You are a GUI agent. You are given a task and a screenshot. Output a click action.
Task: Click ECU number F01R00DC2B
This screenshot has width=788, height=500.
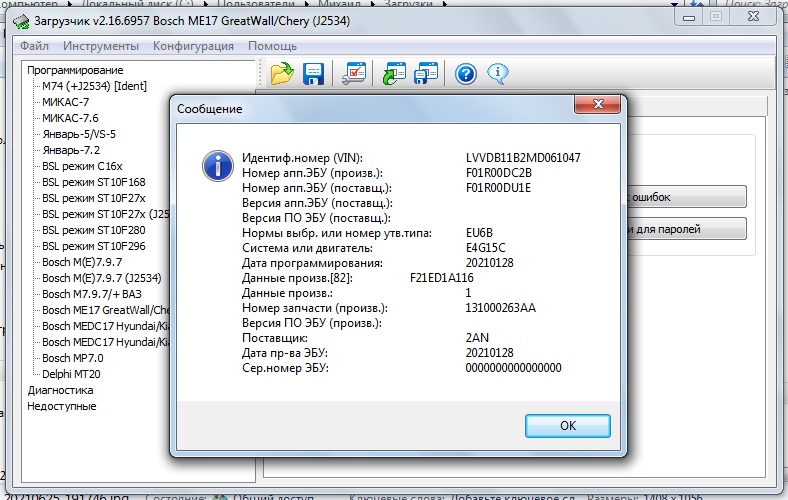(x=499, y=173)
